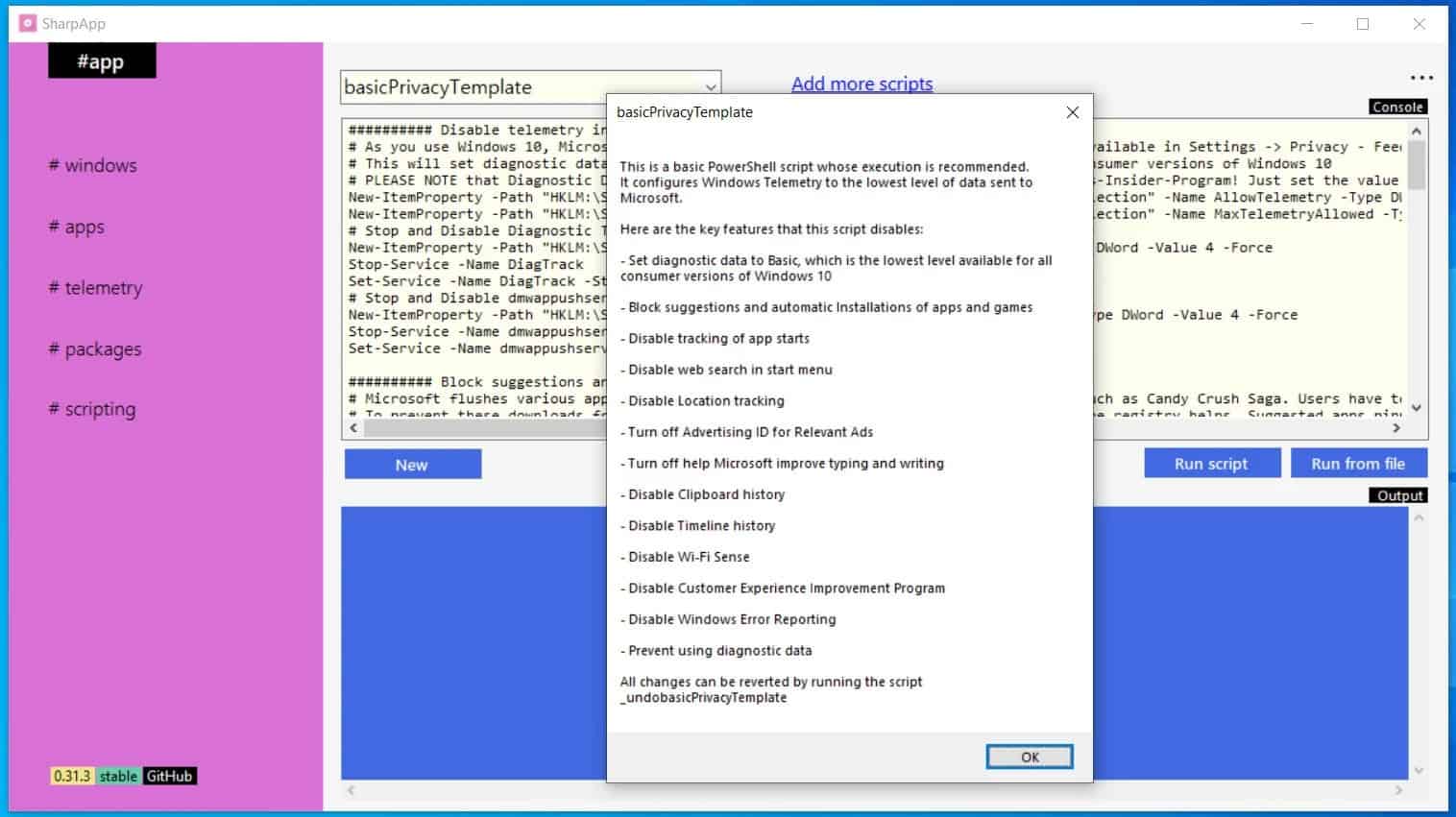The image size is (1456, 817).
Task: Go to the # apps section
Action: 76,227
